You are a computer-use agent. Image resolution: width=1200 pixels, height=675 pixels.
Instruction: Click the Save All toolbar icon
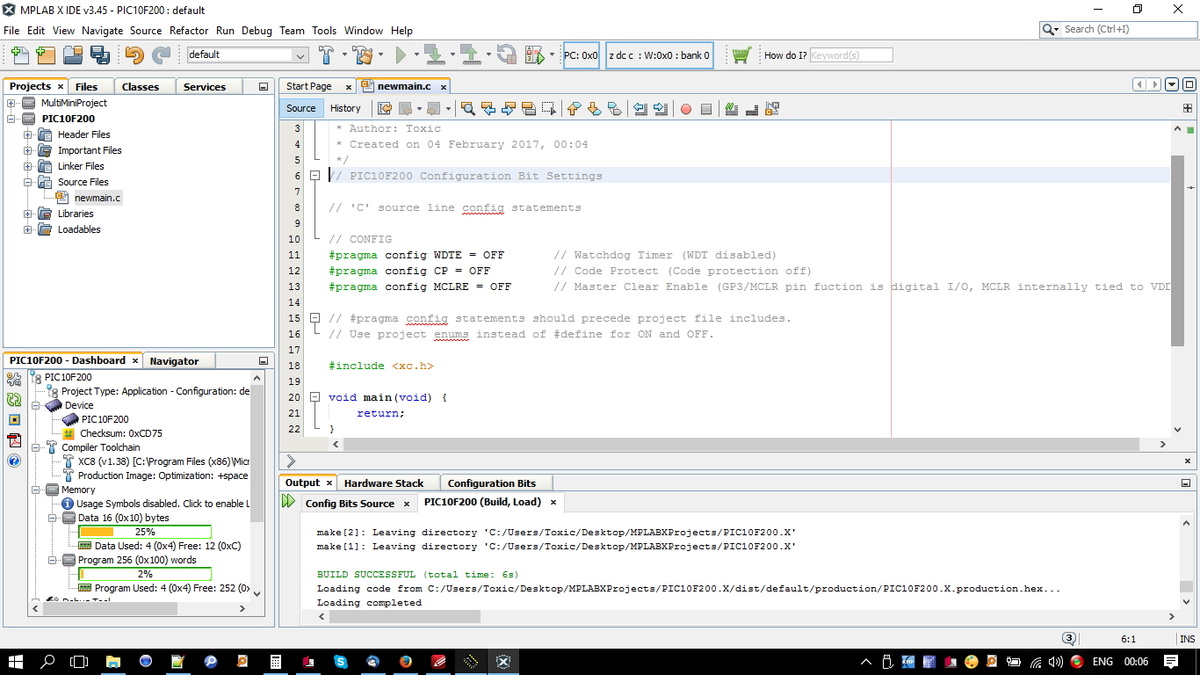[x=100, y=55]
